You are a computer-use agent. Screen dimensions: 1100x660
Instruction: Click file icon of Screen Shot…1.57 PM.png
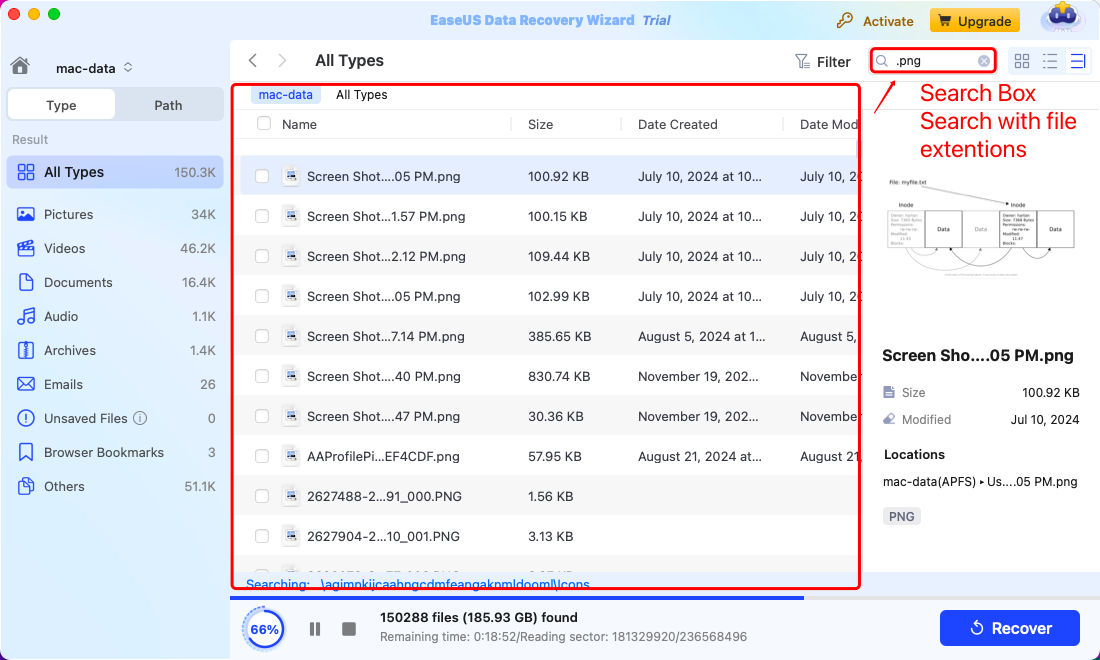pyautogui.click(x=290, y=216)
